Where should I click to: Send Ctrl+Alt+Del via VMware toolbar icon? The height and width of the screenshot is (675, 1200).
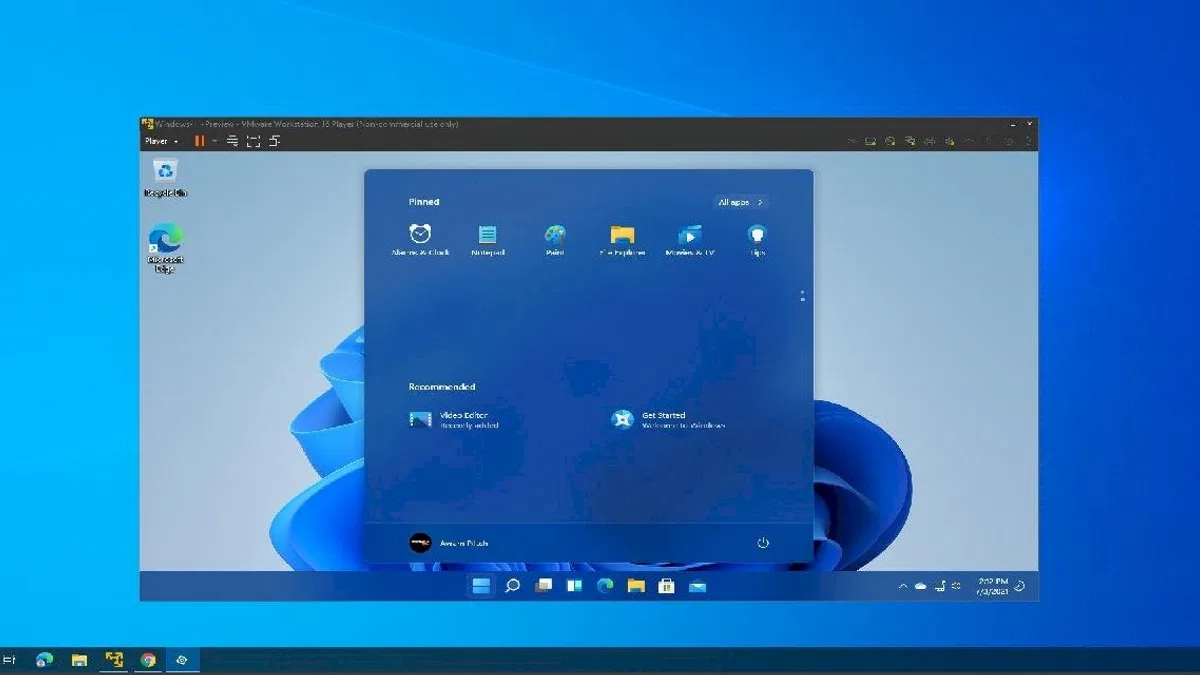(x=231, y=141)
